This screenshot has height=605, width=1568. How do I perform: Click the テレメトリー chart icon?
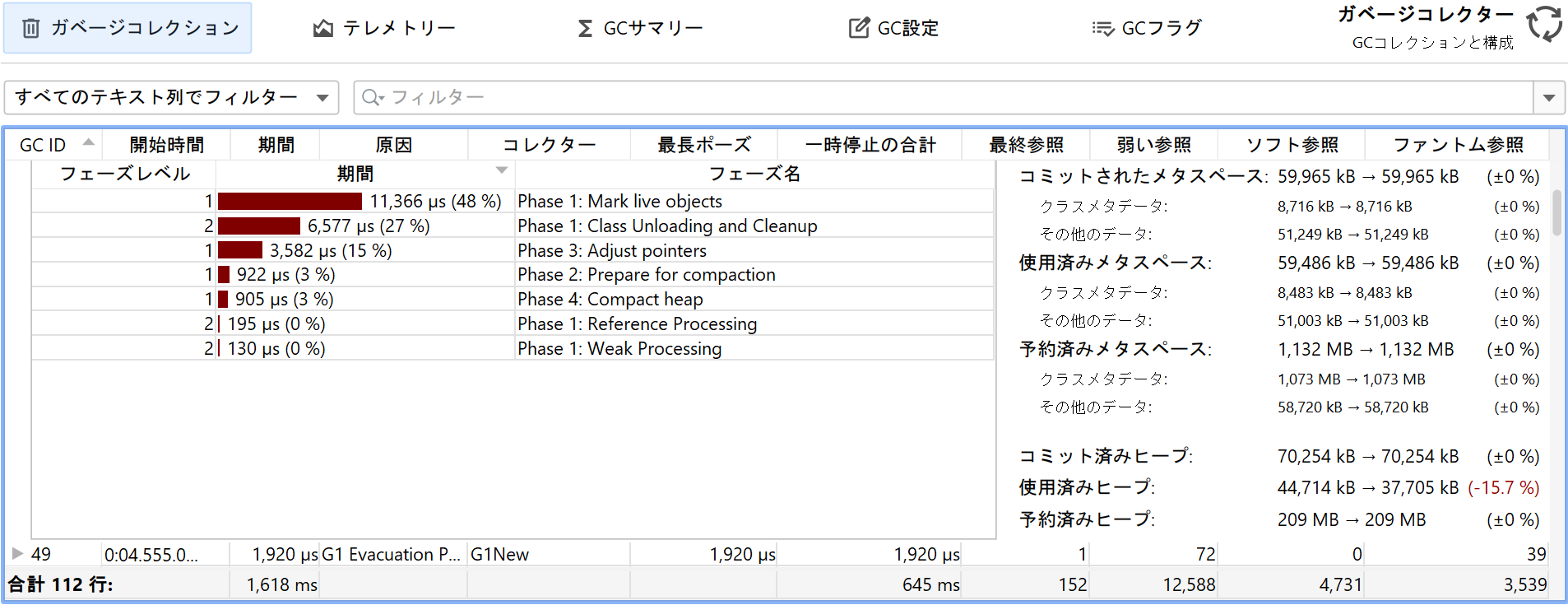point(323,29)
